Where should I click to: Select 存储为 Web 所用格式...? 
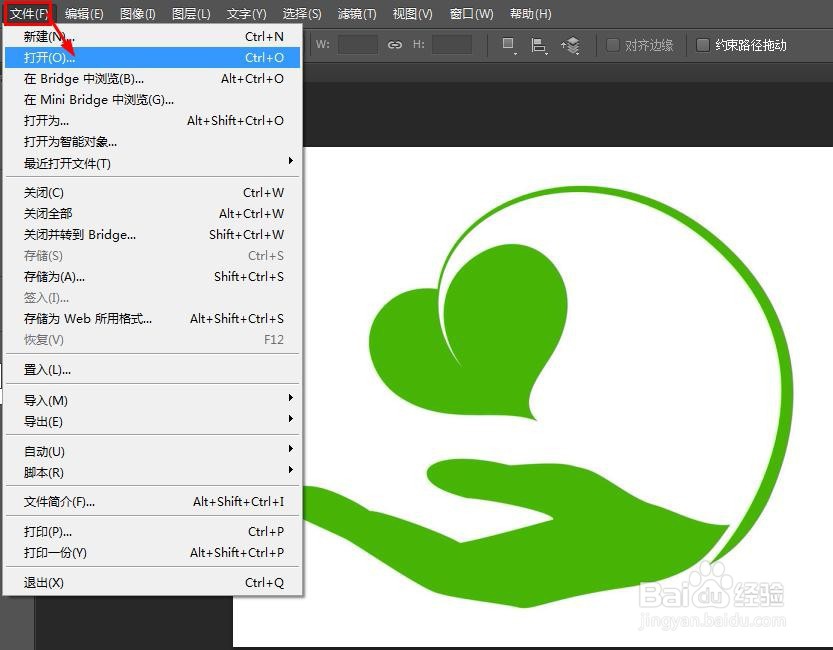click(152, 319)
